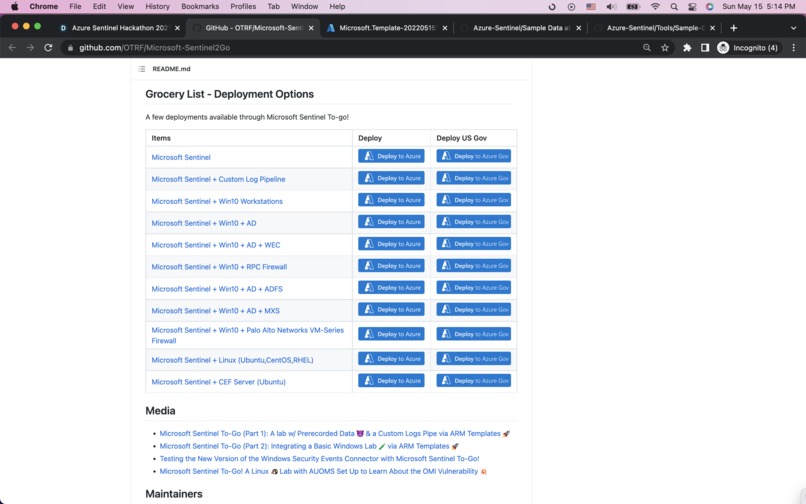
Task: Close the Azure Sentinel Hackathon tab
Action: point(177,28)
